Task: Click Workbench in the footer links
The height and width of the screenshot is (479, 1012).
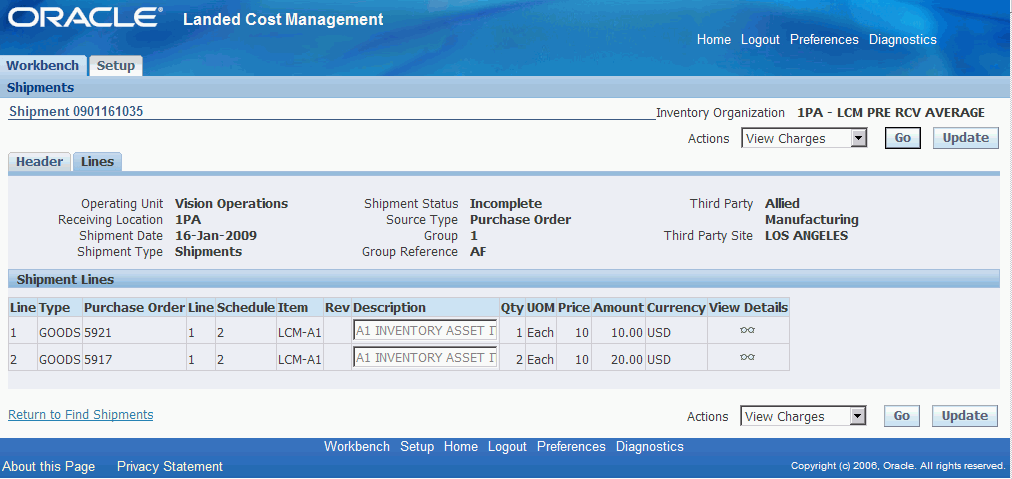Action: pos(357,447)
